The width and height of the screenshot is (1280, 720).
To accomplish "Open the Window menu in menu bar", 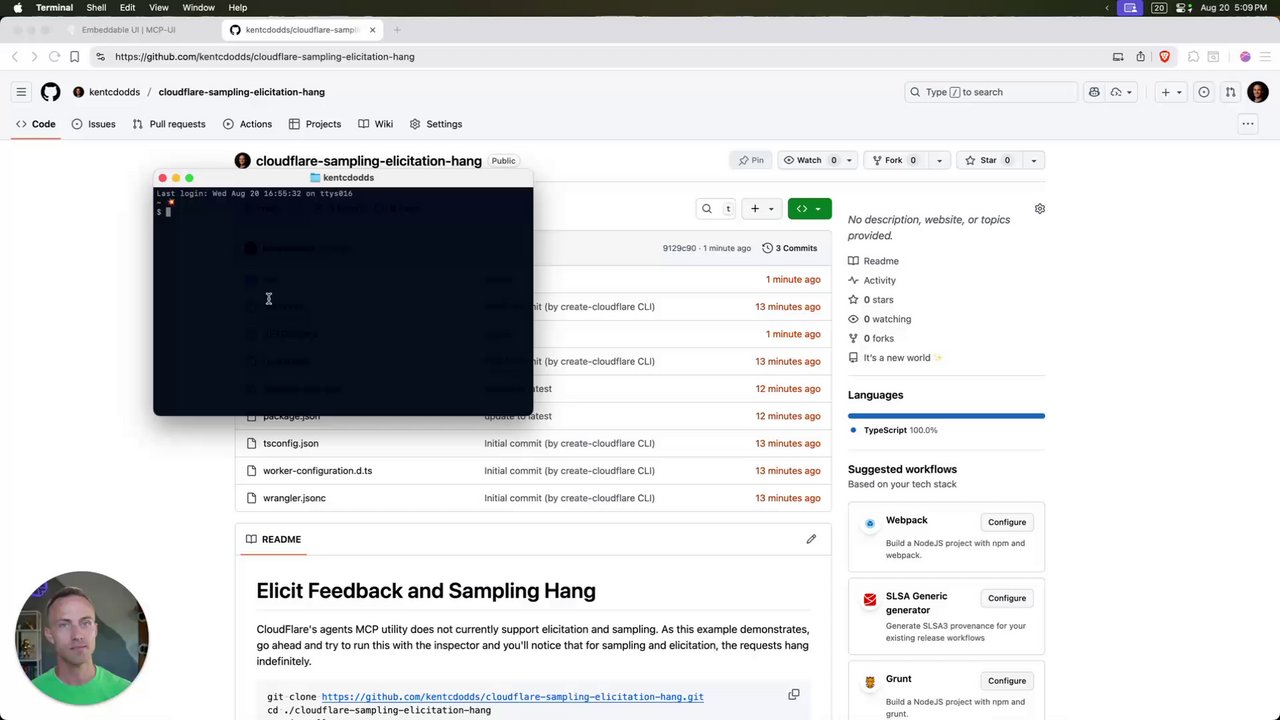I will tap(198, 8).
